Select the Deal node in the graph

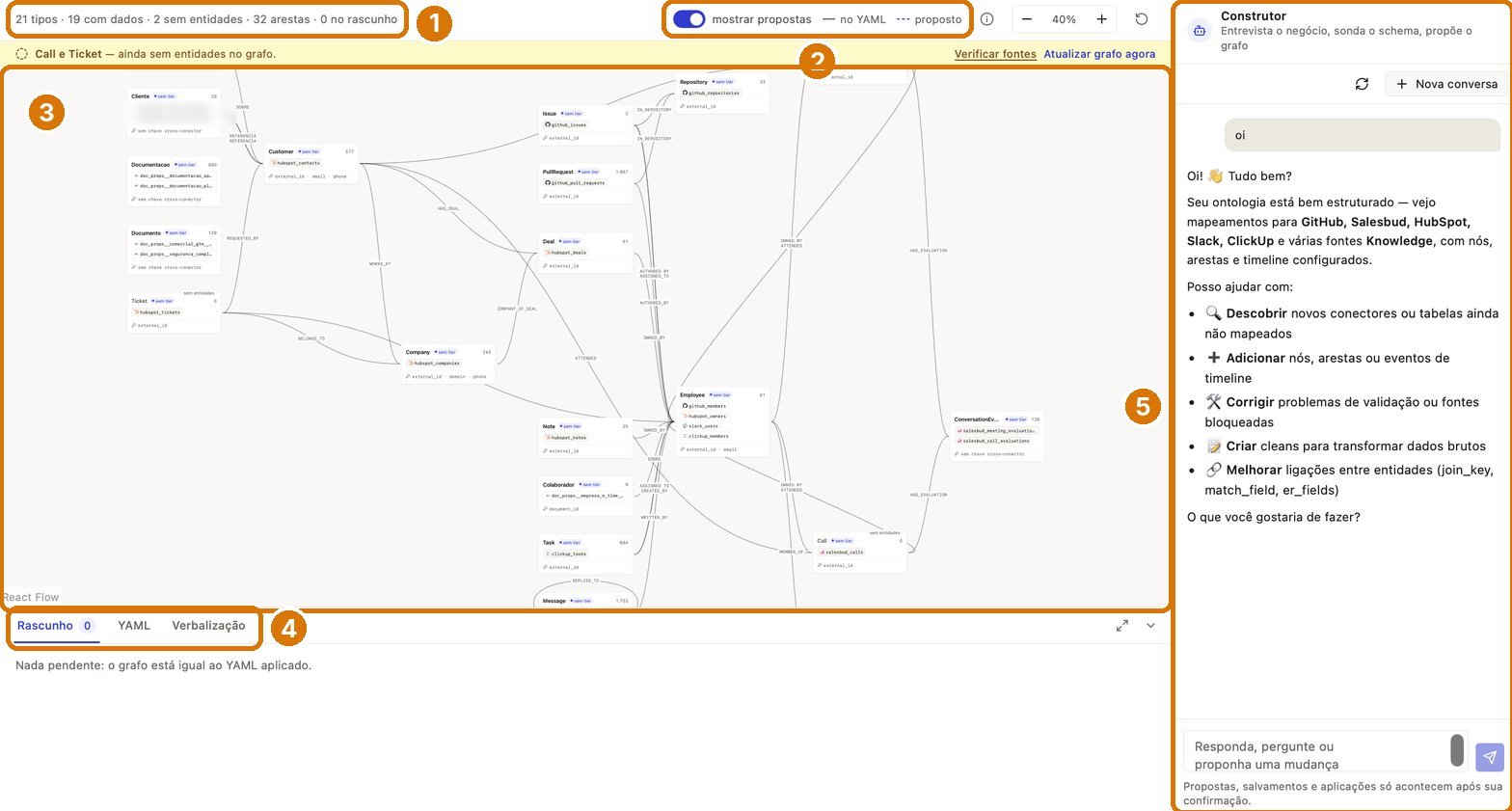coord(585,253)
